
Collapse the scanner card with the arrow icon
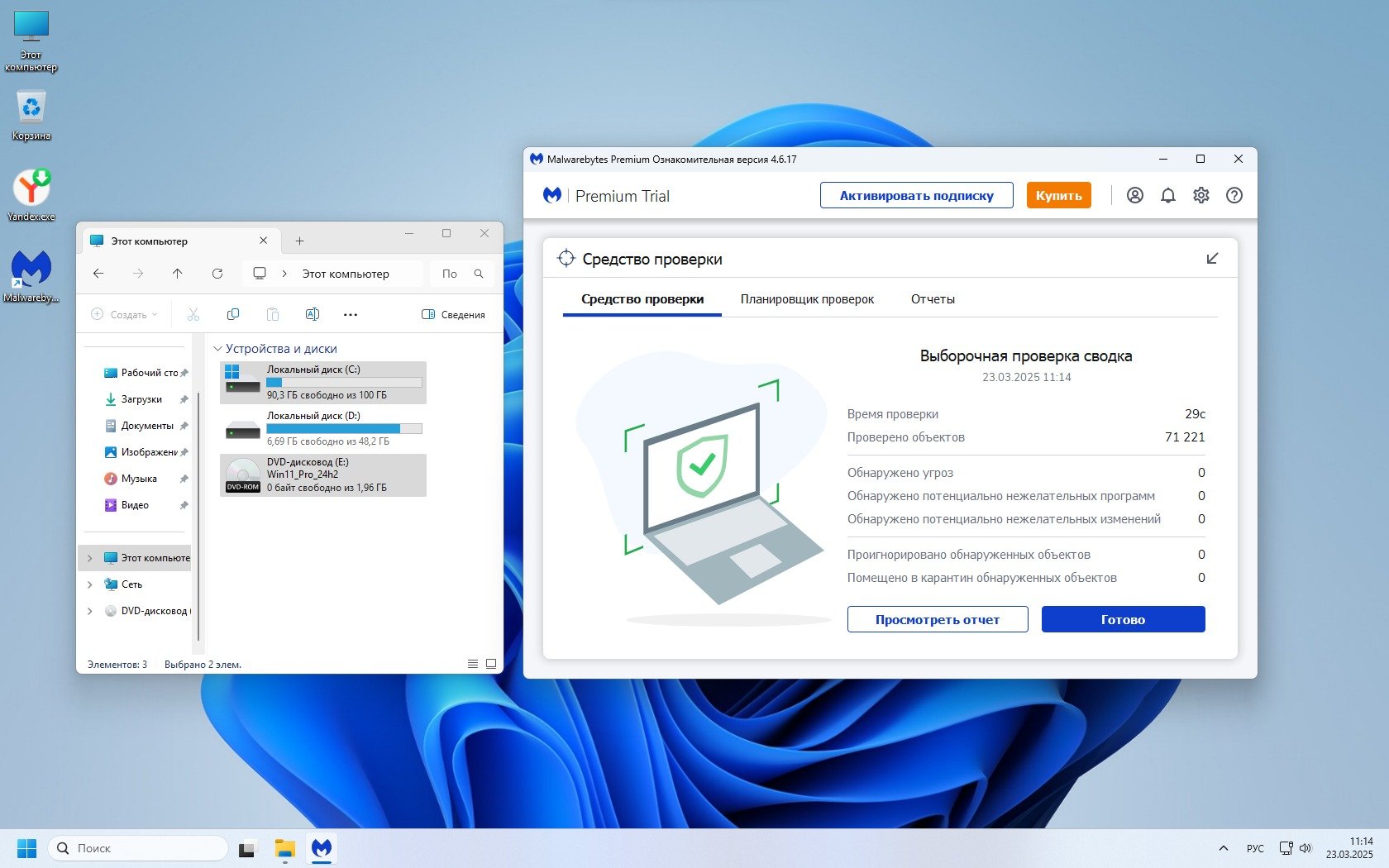click(x=1212, y=259)
